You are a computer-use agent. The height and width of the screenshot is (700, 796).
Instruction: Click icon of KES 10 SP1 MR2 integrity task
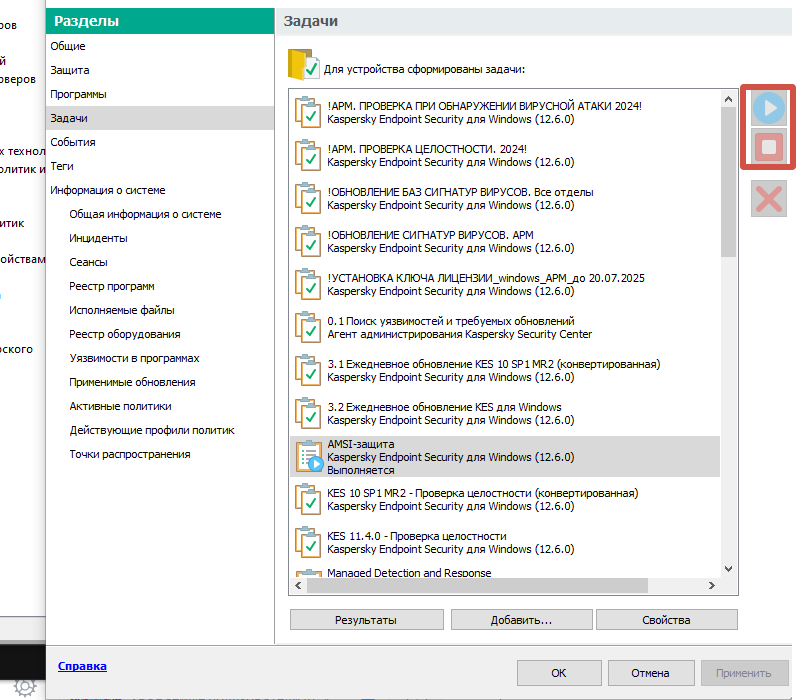coord(308,499)
